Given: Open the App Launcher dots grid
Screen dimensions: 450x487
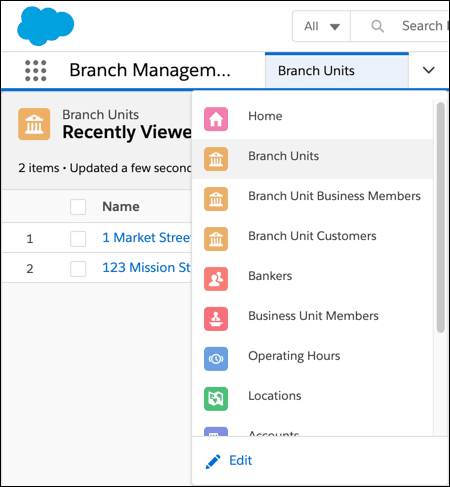Looking at the screenshot, I should pos(36,71).
